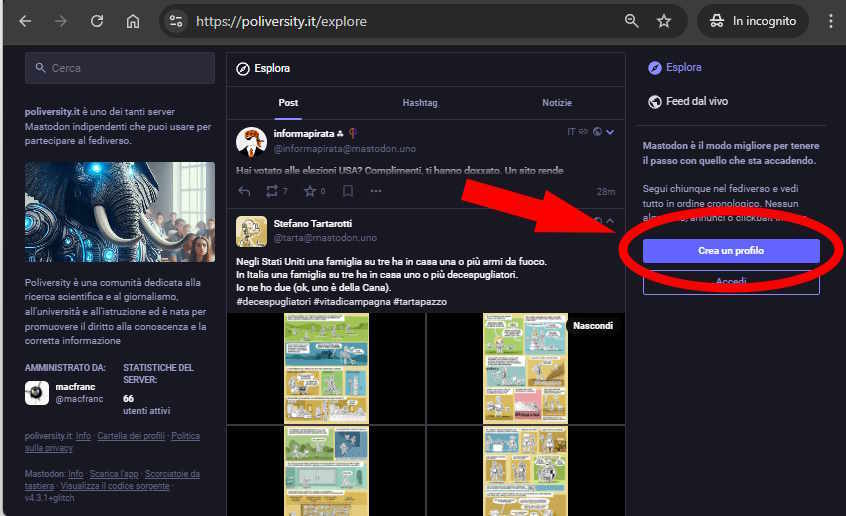Open Esplora in right navigation
The width and height of the screenshot is (846, 516).
(x=675, y=67)
